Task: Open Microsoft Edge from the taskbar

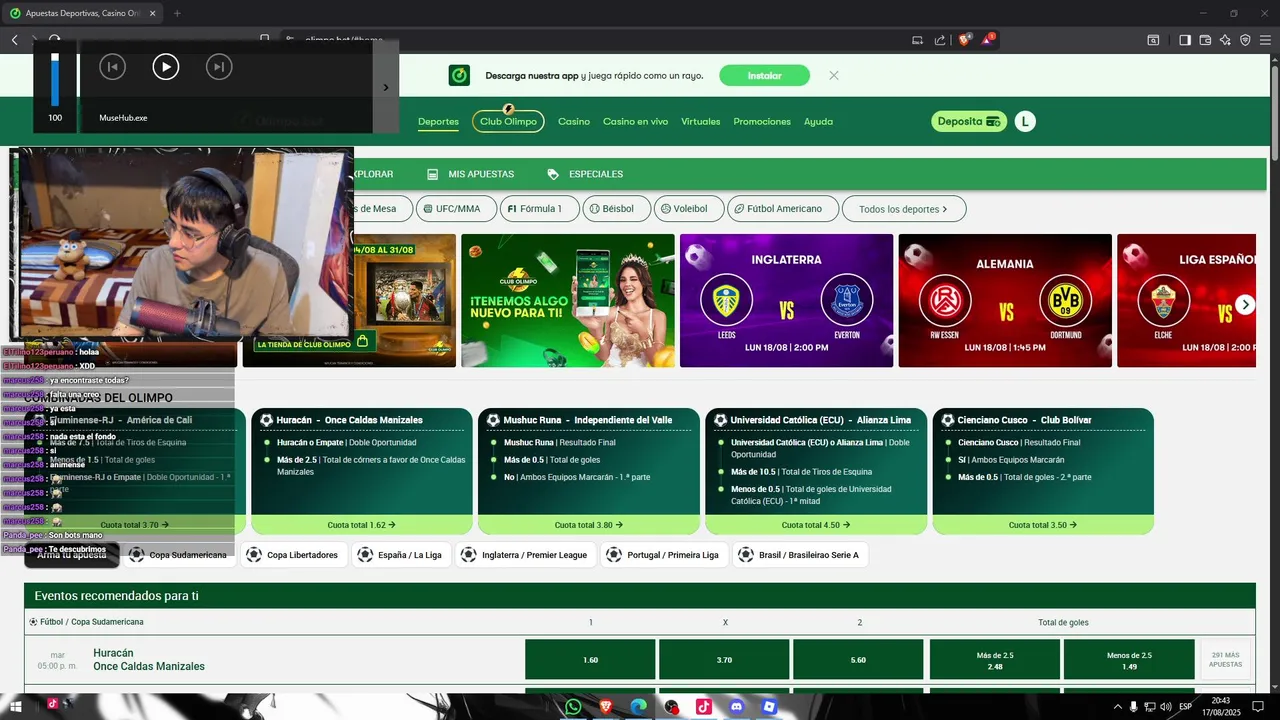Action: 638,707
